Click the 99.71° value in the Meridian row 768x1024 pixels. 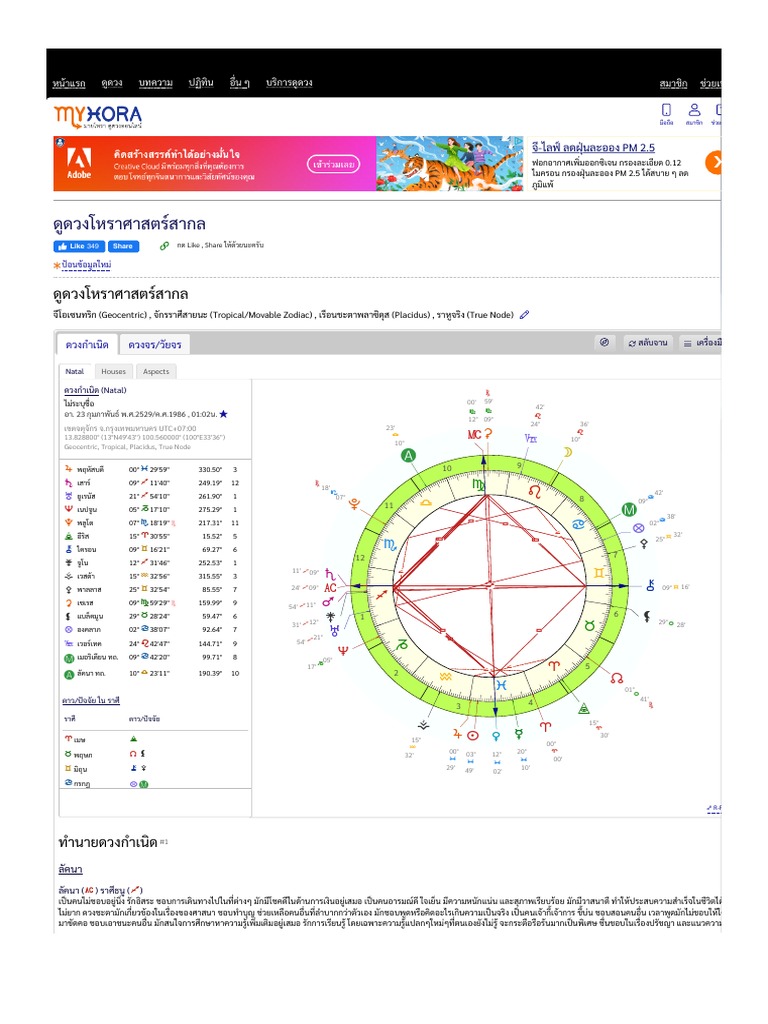212,657
